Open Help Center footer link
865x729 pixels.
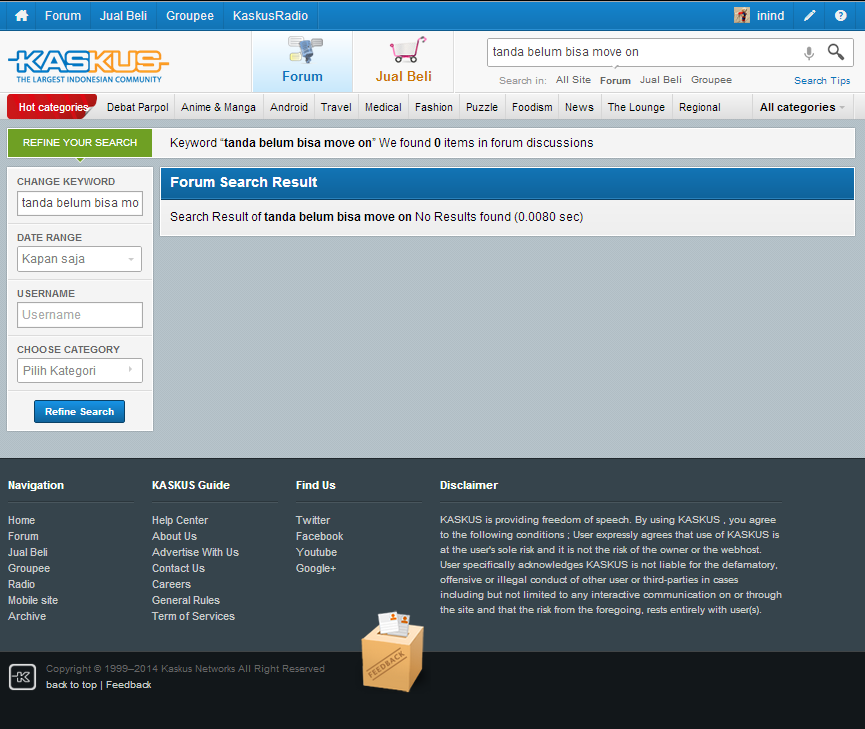point(180,520)
